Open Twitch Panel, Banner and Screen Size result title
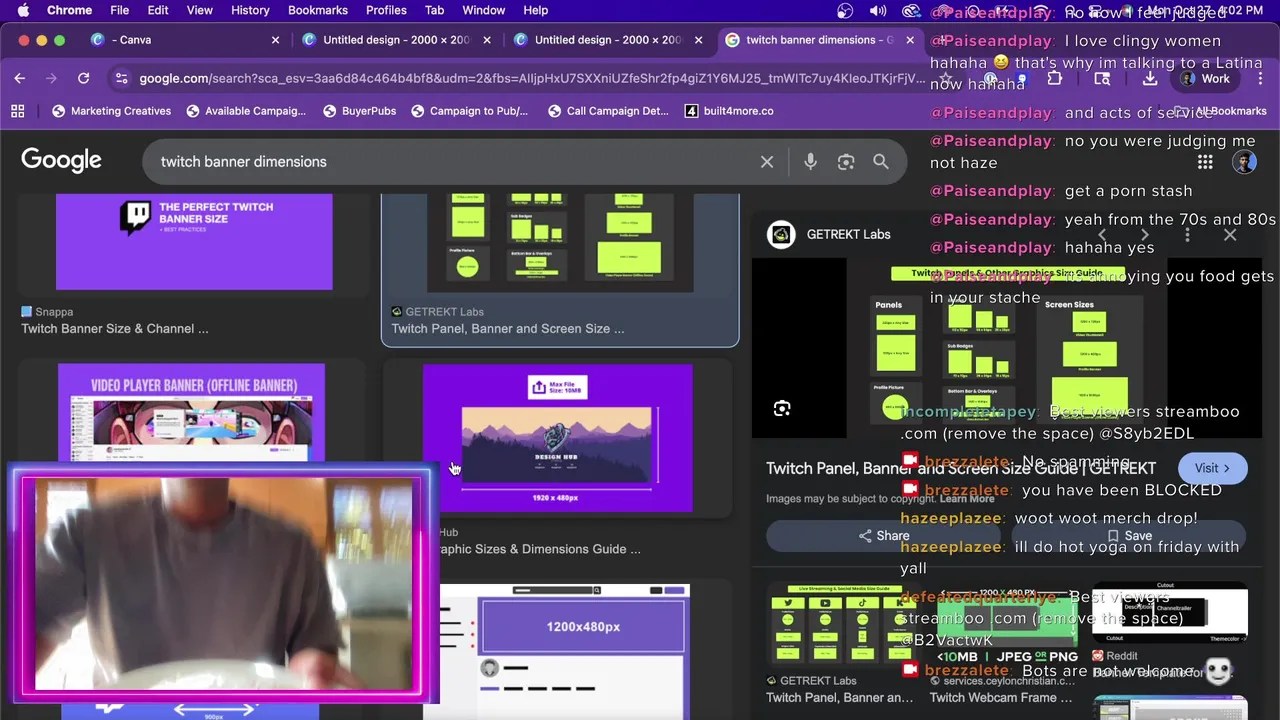1280x720 pixels. tap(508, 328)
